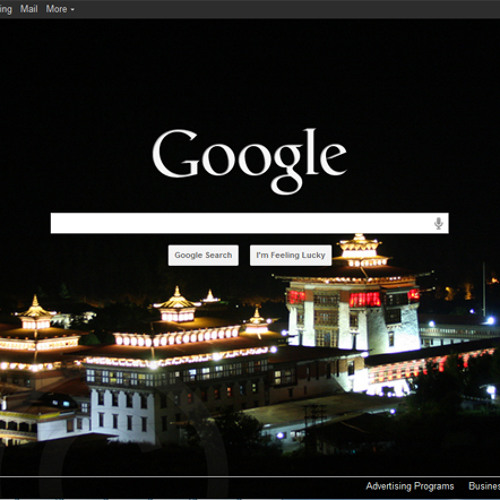Click the voice search microphone icon
Screen dimensions: 500x500
[x=438, y=223]
